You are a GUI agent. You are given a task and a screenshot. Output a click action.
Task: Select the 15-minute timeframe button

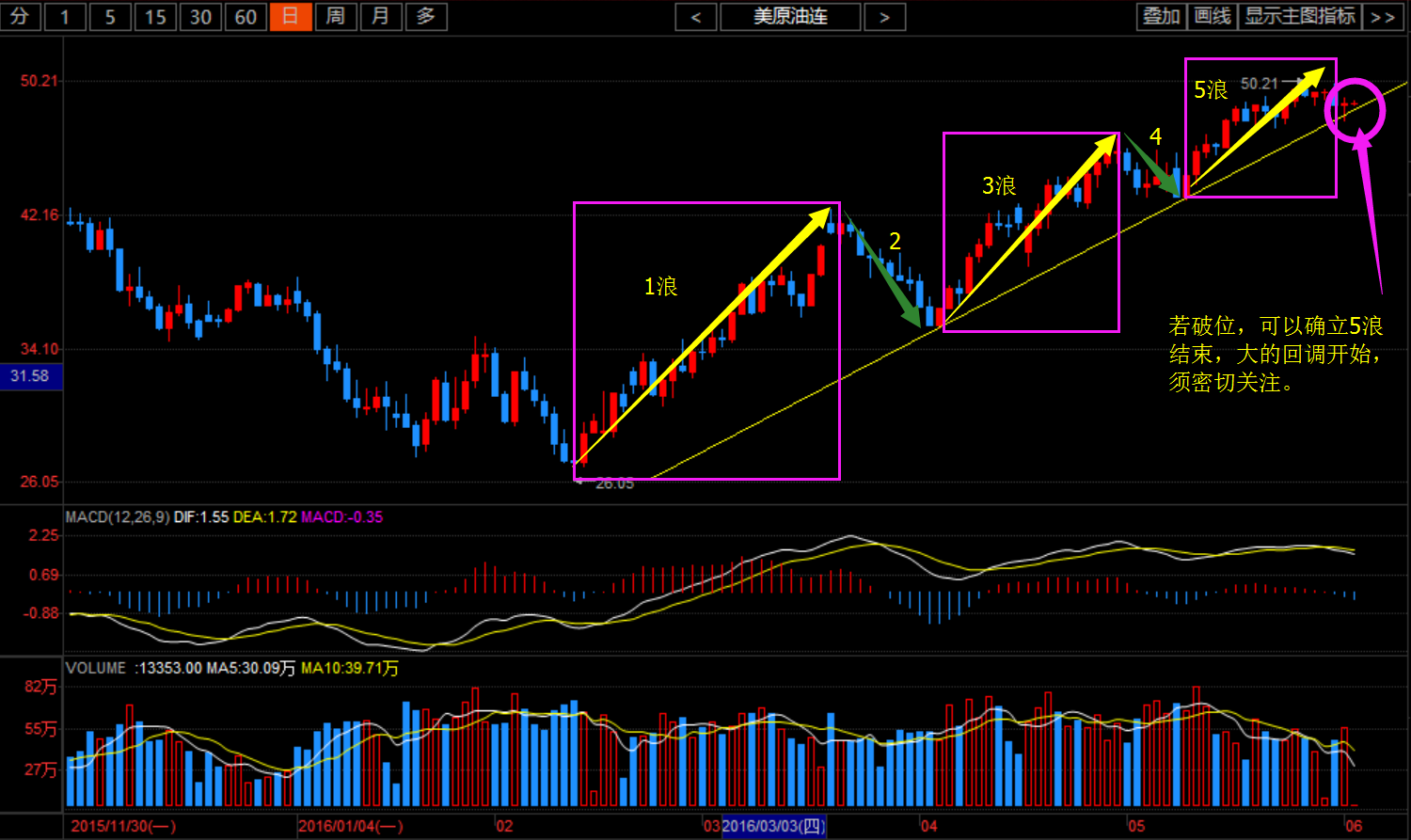(x=155, y=17)
